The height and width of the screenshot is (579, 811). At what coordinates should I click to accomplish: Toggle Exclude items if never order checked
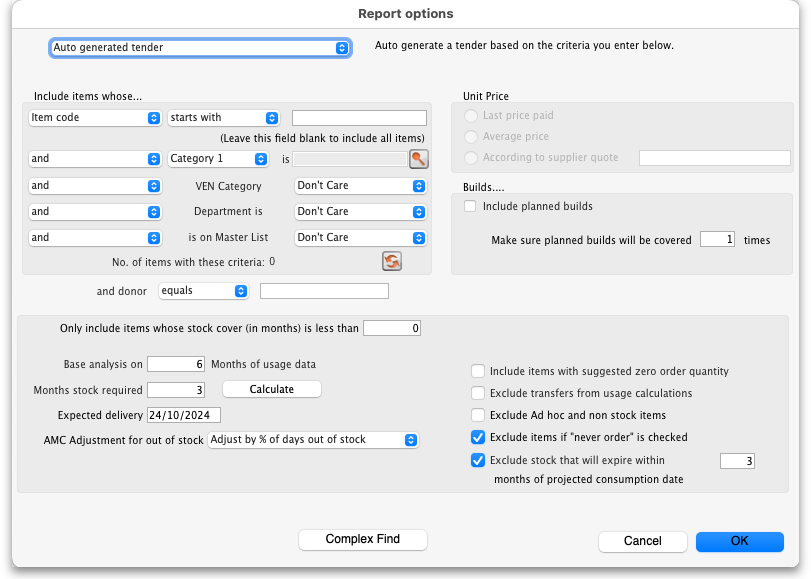coord(478,437)
